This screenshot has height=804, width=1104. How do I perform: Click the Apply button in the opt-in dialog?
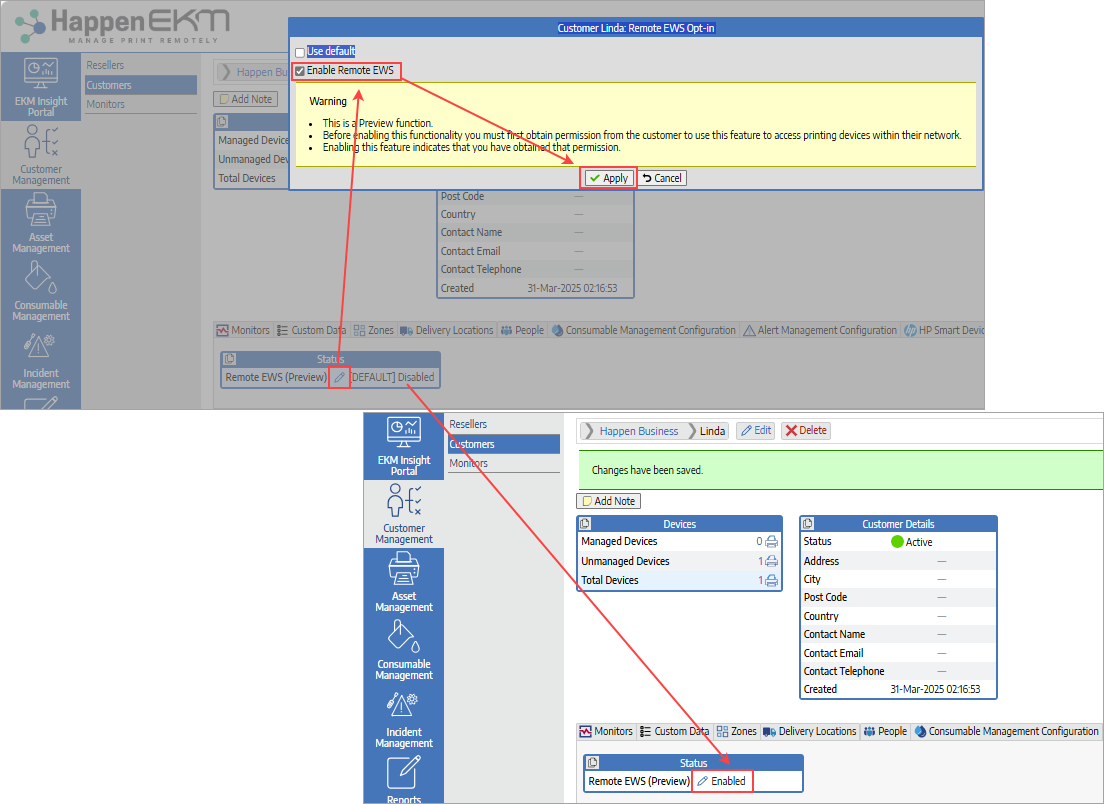coord(608,178)
